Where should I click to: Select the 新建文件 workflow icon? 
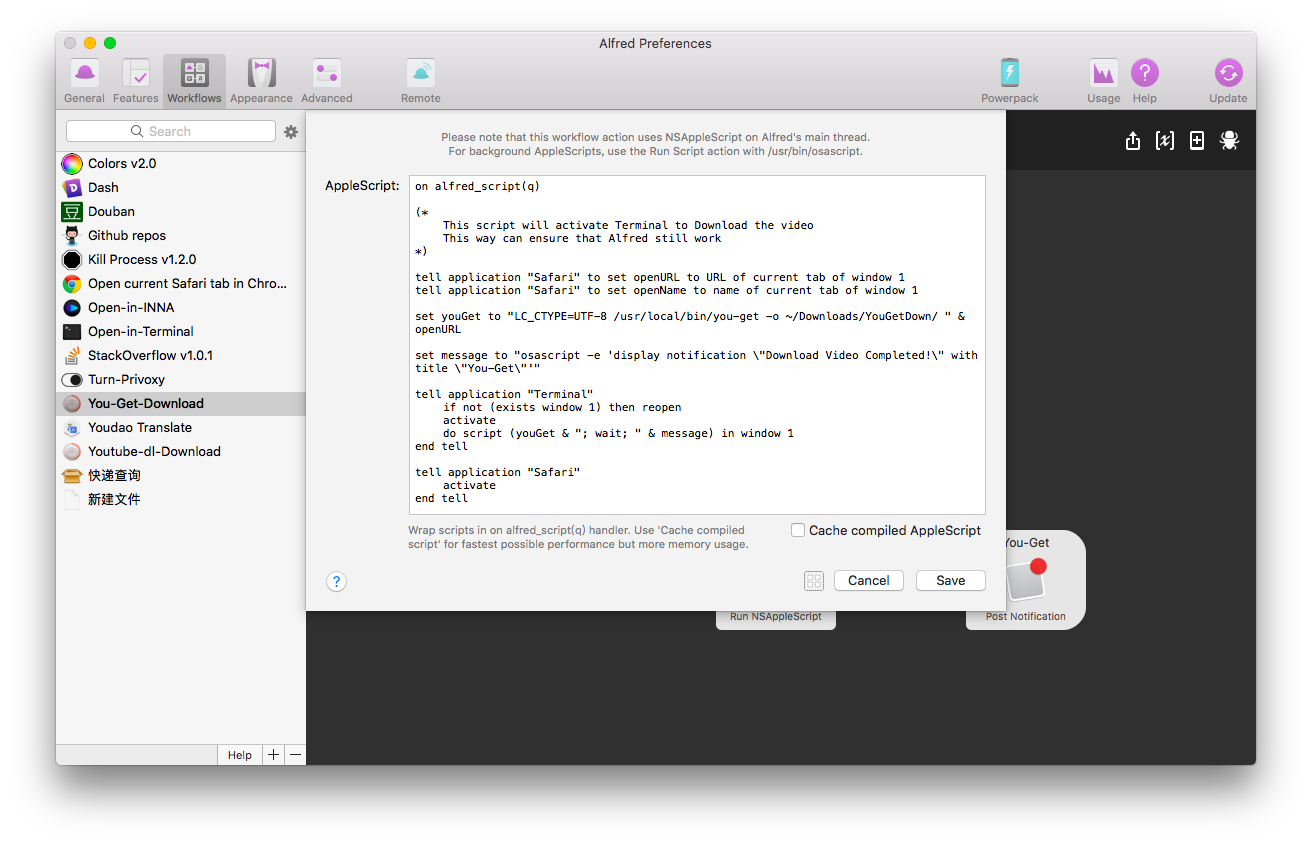pyautogui.click(x=72, y=500)
